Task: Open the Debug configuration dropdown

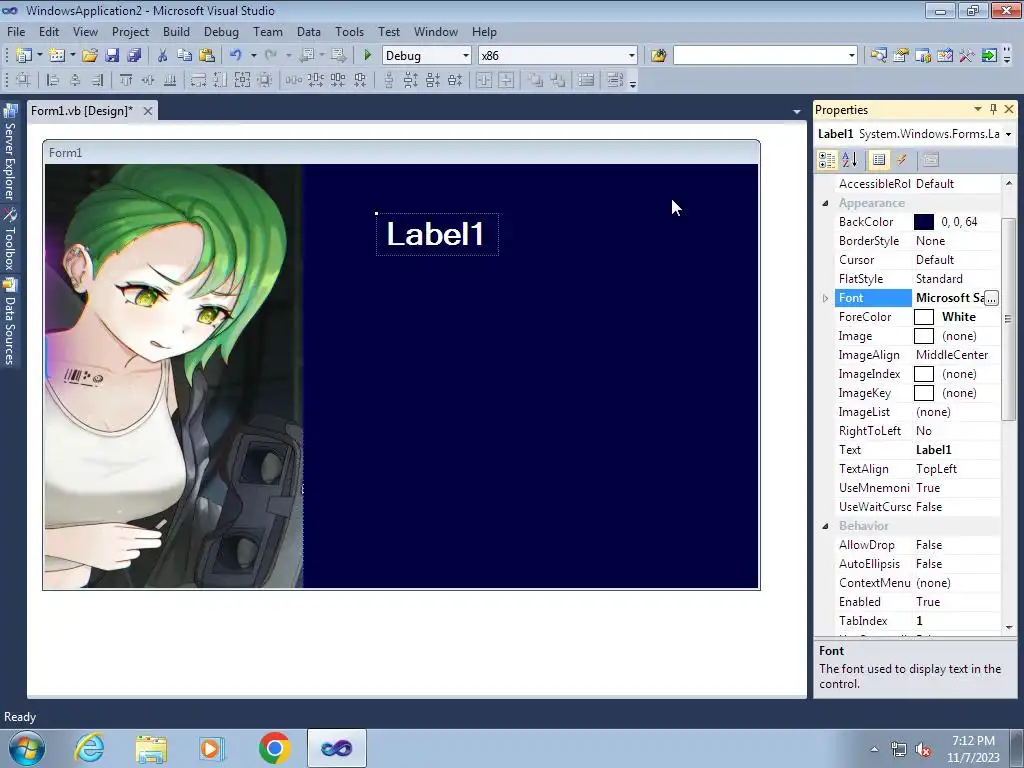Action: (x=466, y=56)
